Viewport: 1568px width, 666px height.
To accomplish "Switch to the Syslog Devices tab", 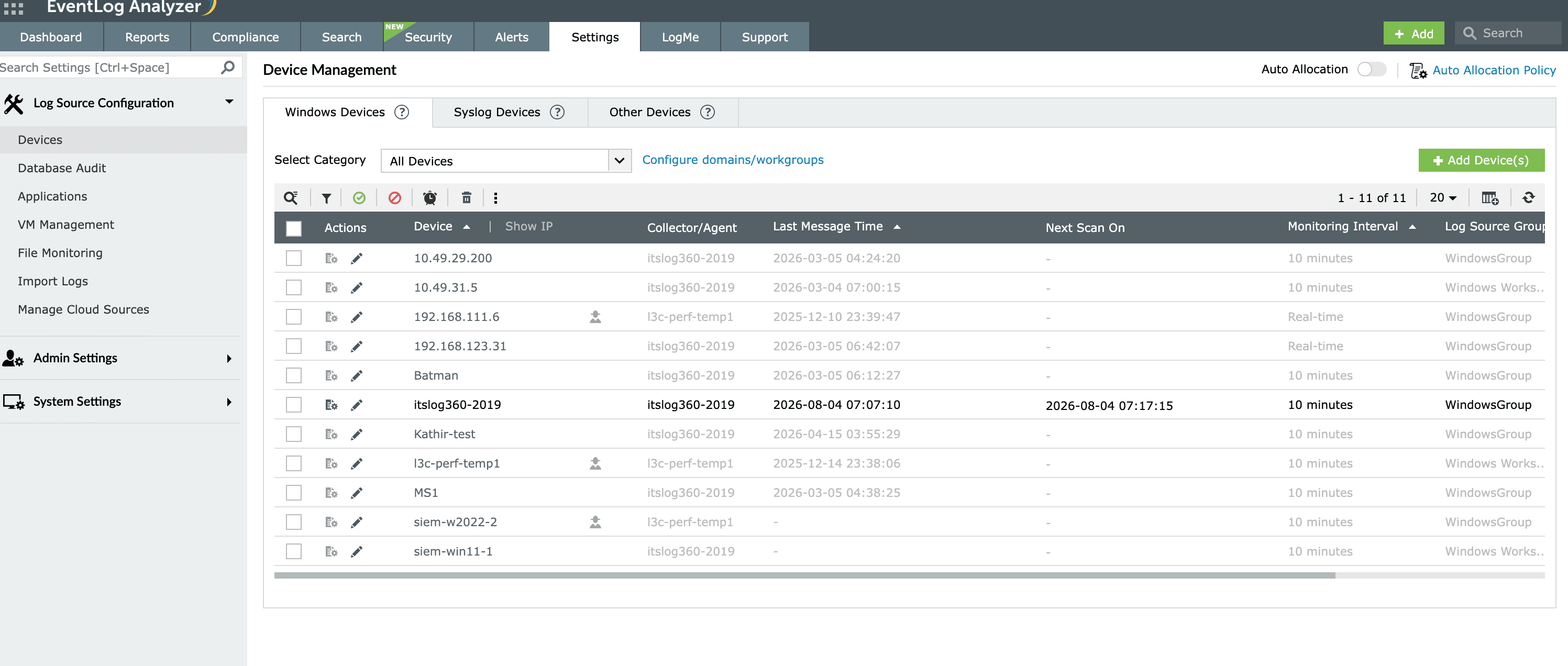I will click(510, 112).
